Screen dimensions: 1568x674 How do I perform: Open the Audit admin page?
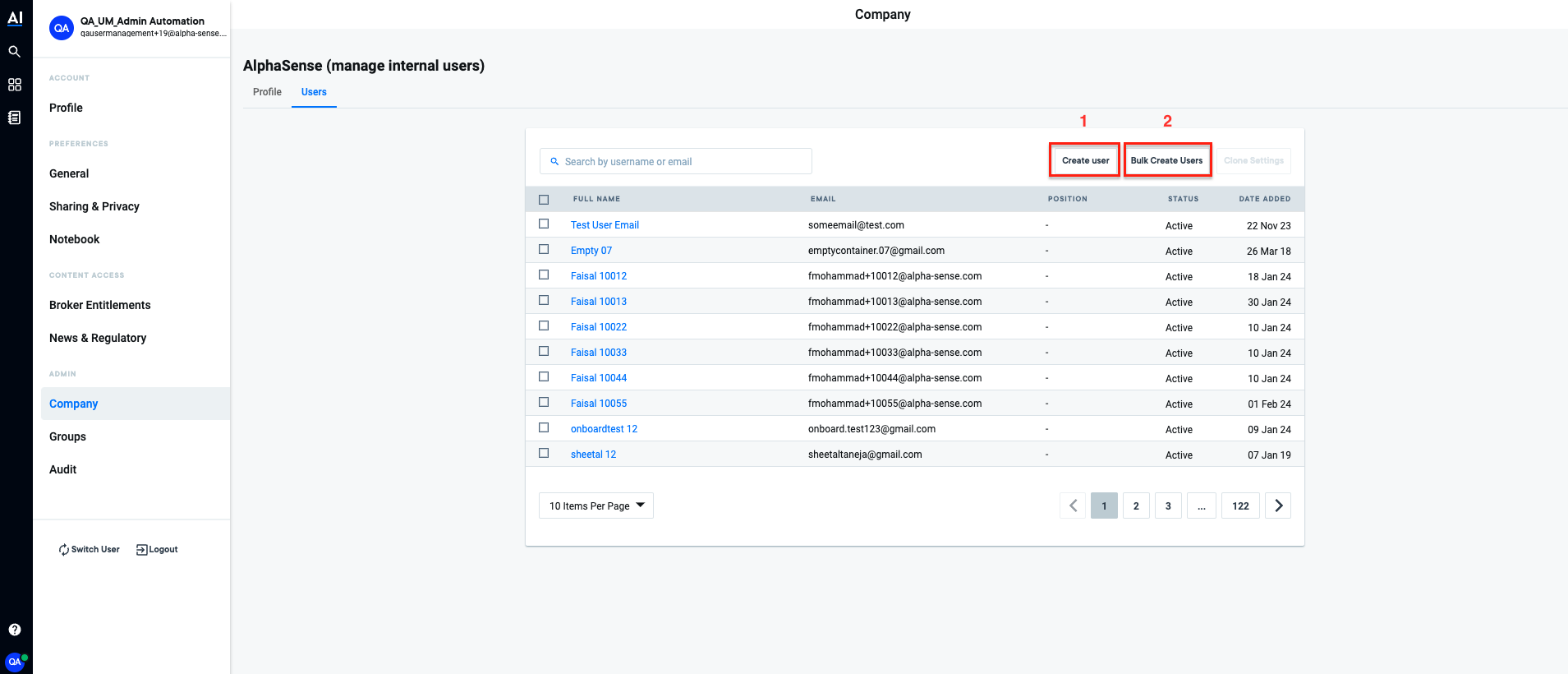point(62,469)
